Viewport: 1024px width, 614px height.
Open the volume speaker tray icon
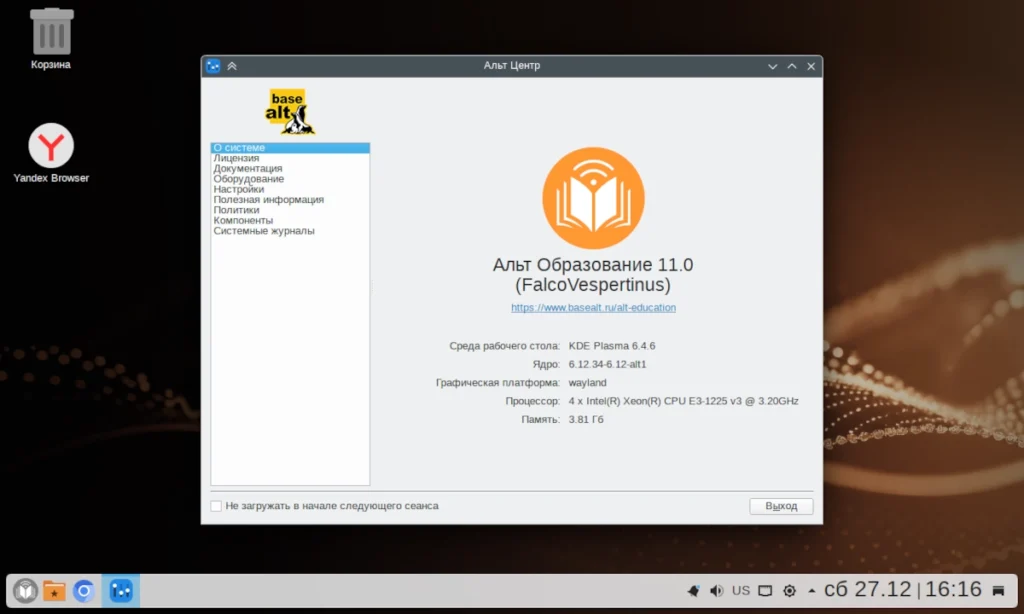716,591
